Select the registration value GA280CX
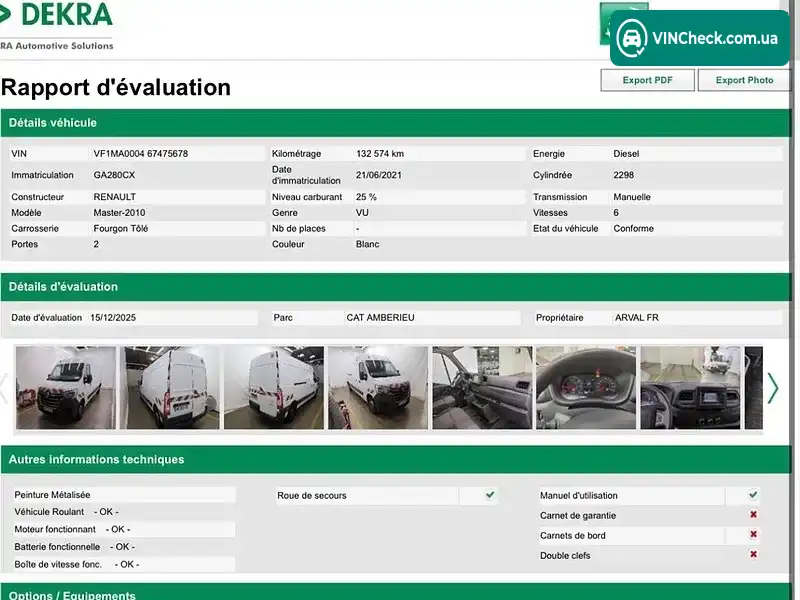Viewport: 800px width, 600px height. click(114, 175)
